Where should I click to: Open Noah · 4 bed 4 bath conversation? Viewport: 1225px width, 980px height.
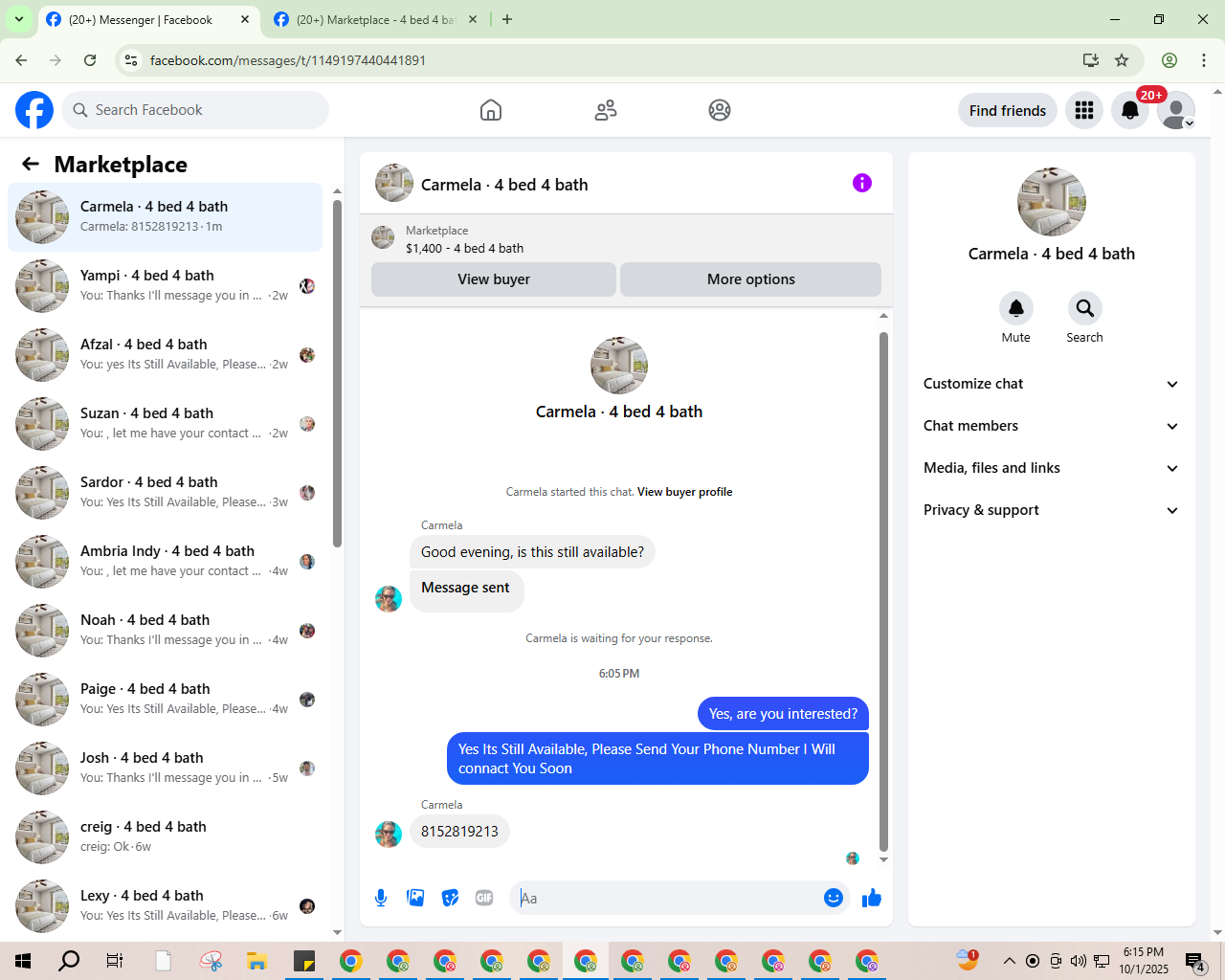[x=166, y=631]
